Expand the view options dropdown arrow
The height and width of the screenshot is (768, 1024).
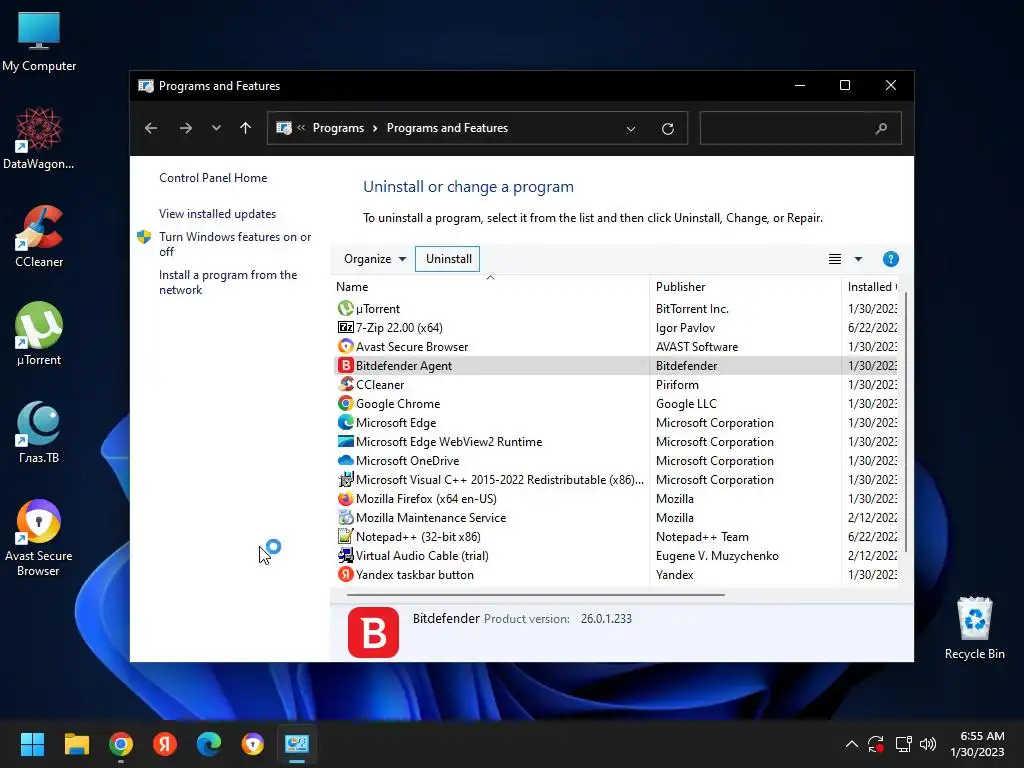(858, 259)
